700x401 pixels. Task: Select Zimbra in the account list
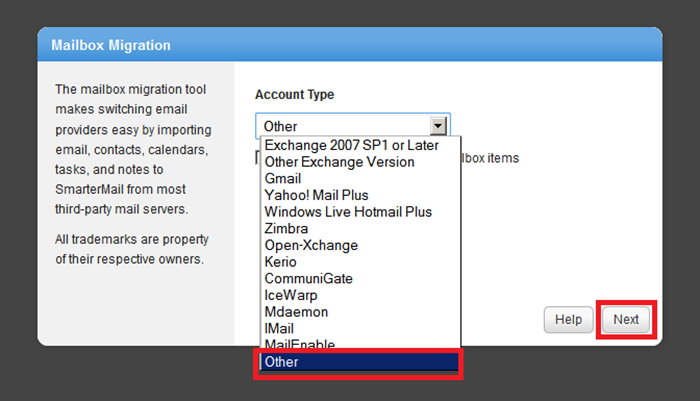click(287, 229)
